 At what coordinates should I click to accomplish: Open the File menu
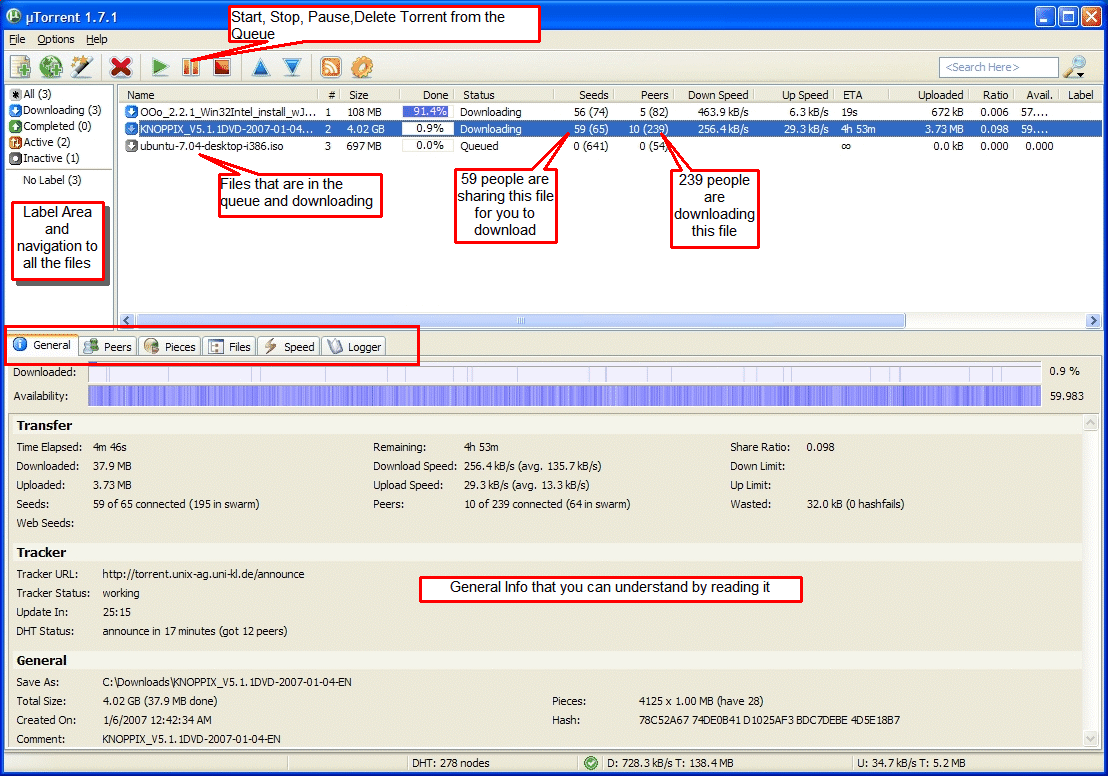tap(17, 39)
